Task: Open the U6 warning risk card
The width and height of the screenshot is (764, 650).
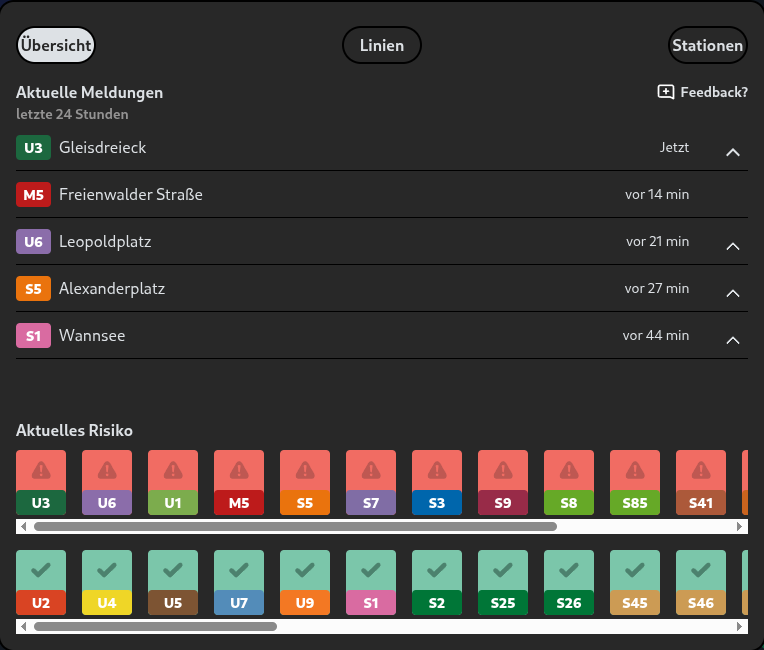Action: (107, 482)
